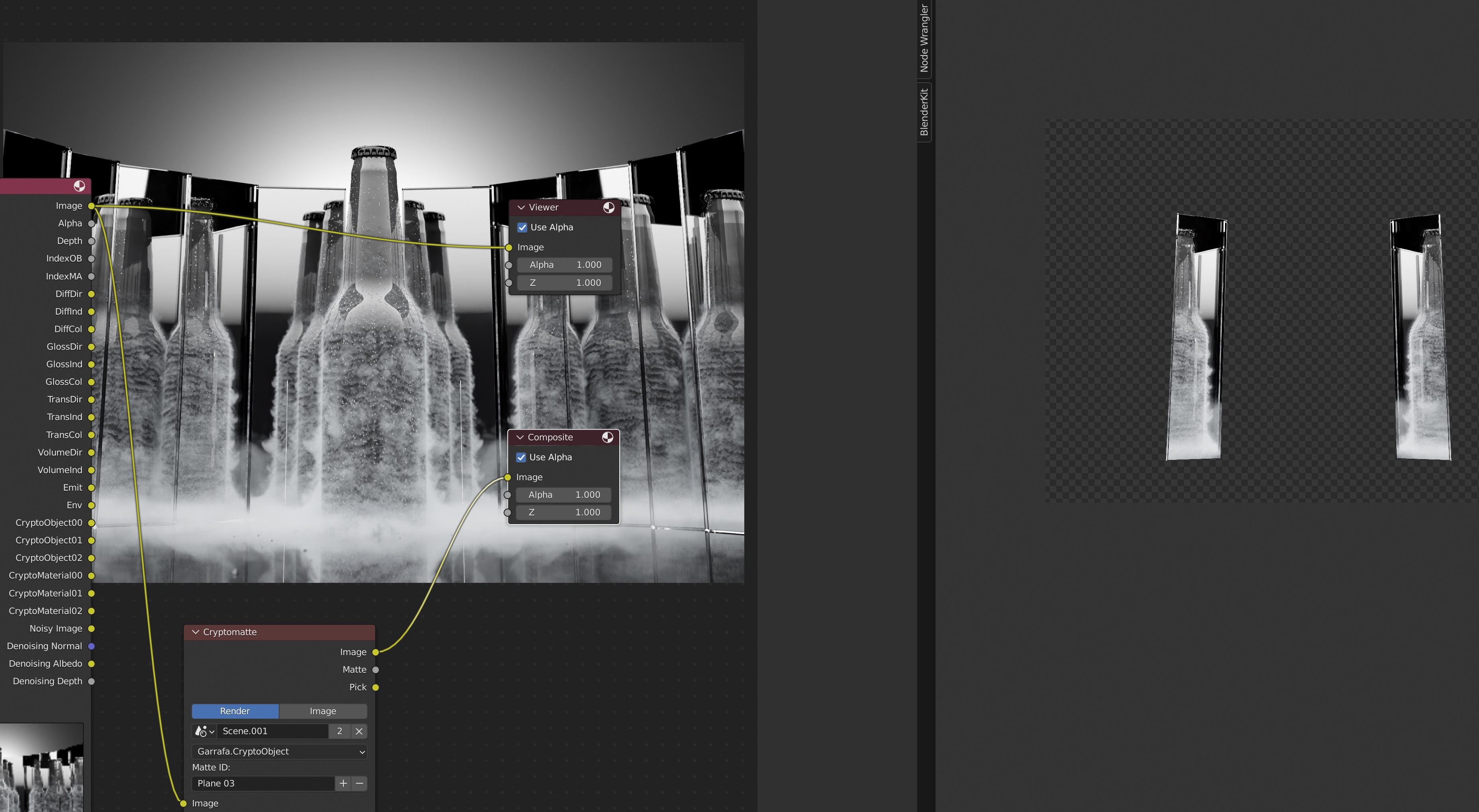
Task: Click Render Layers node preview sphere icon
Action: pyautogui.click(x=79, y=186)
